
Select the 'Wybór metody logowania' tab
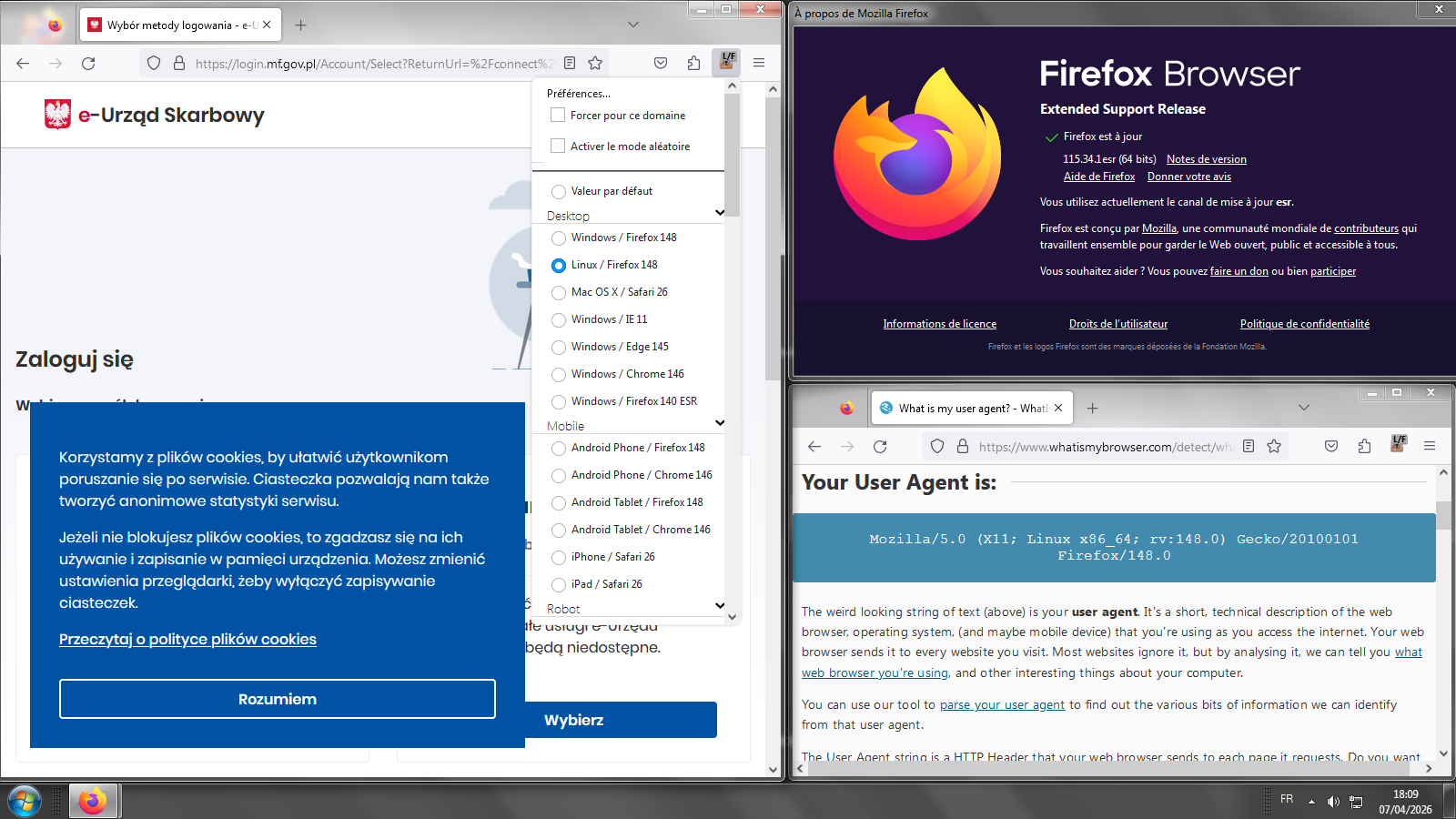click(x=181, y=25)
